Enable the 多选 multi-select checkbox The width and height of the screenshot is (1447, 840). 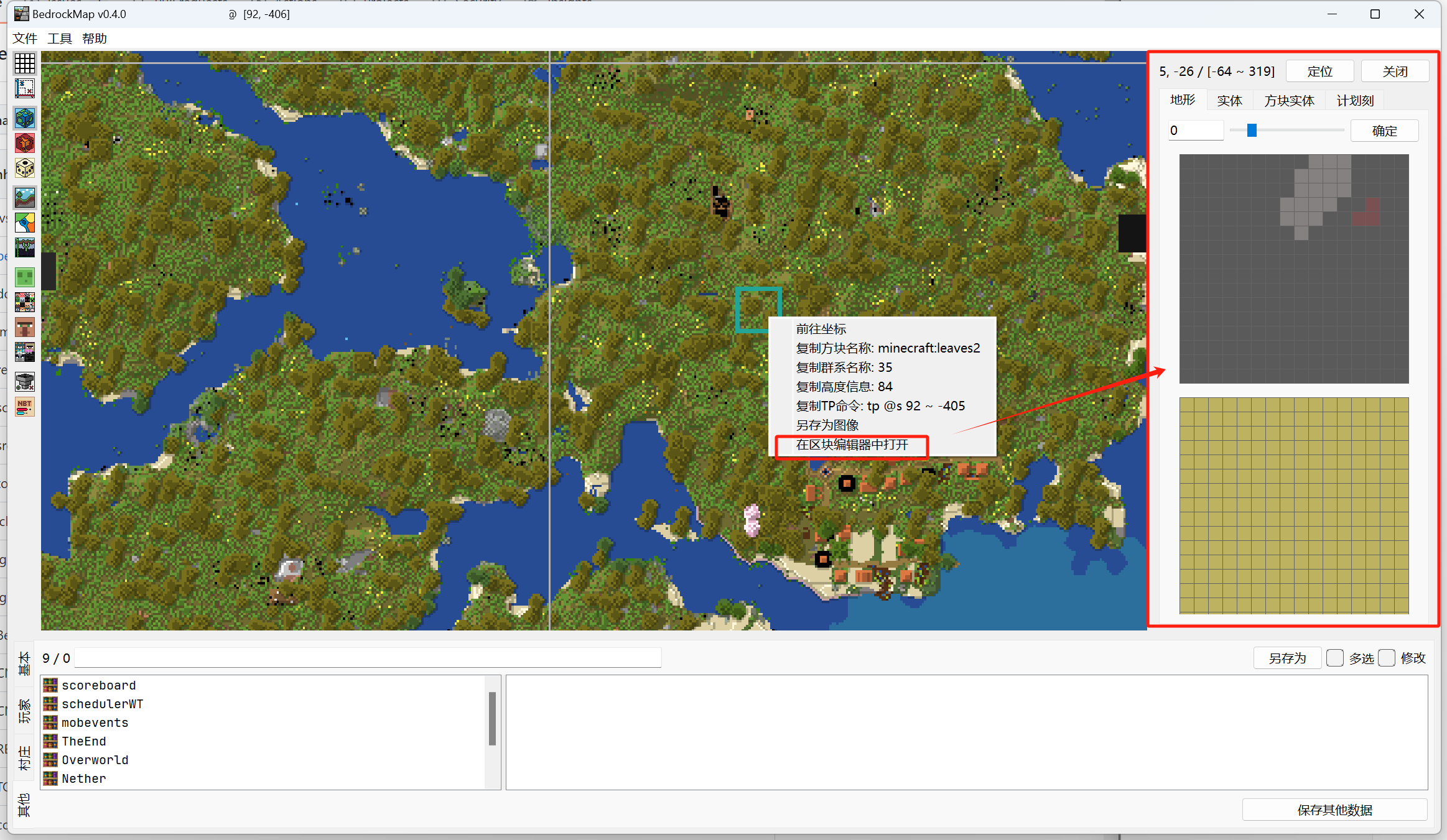point(1334,658)
